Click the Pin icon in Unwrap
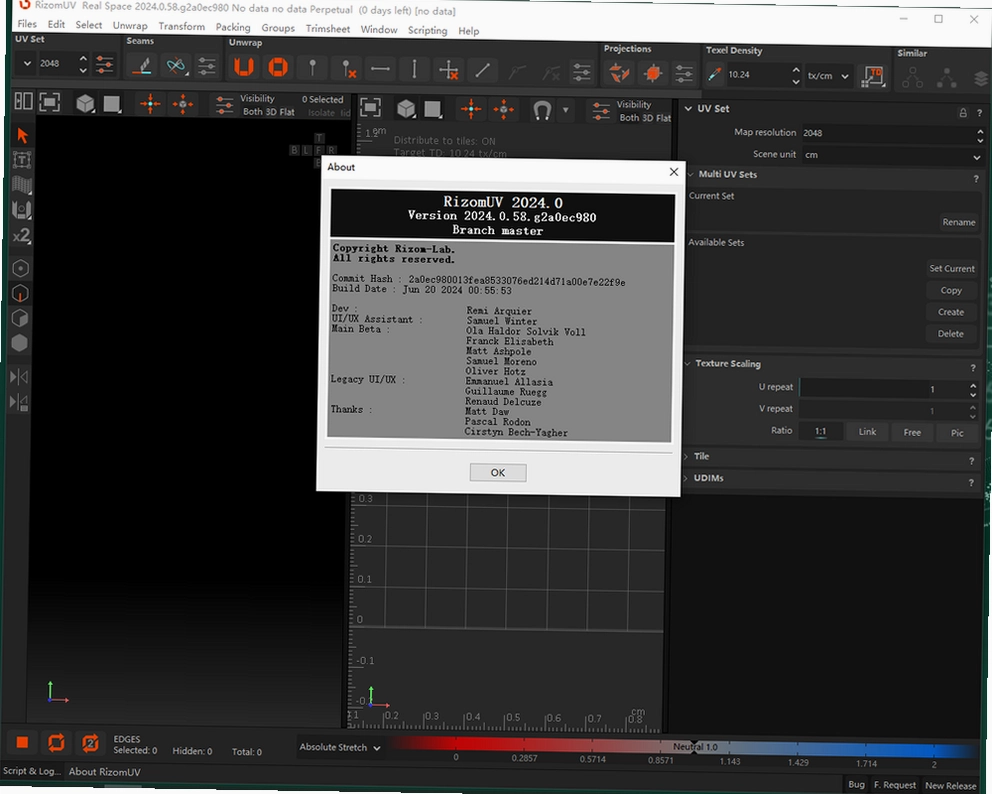 click(x=312, y=68)
